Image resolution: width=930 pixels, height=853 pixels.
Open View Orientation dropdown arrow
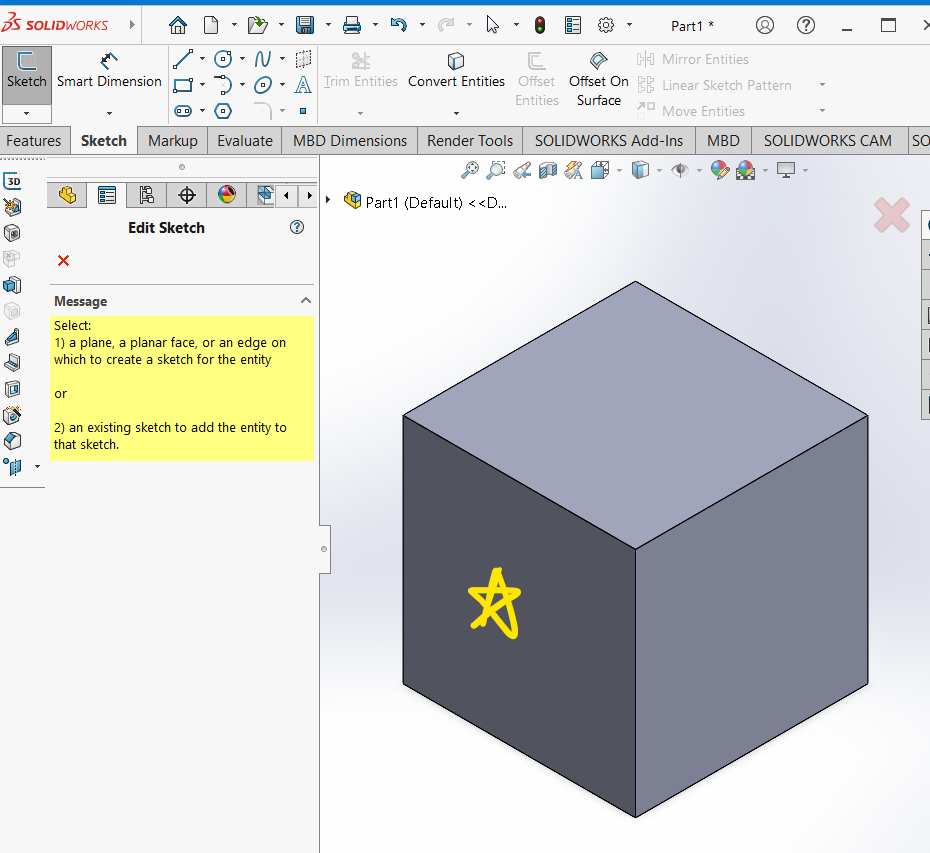[619, 171]
